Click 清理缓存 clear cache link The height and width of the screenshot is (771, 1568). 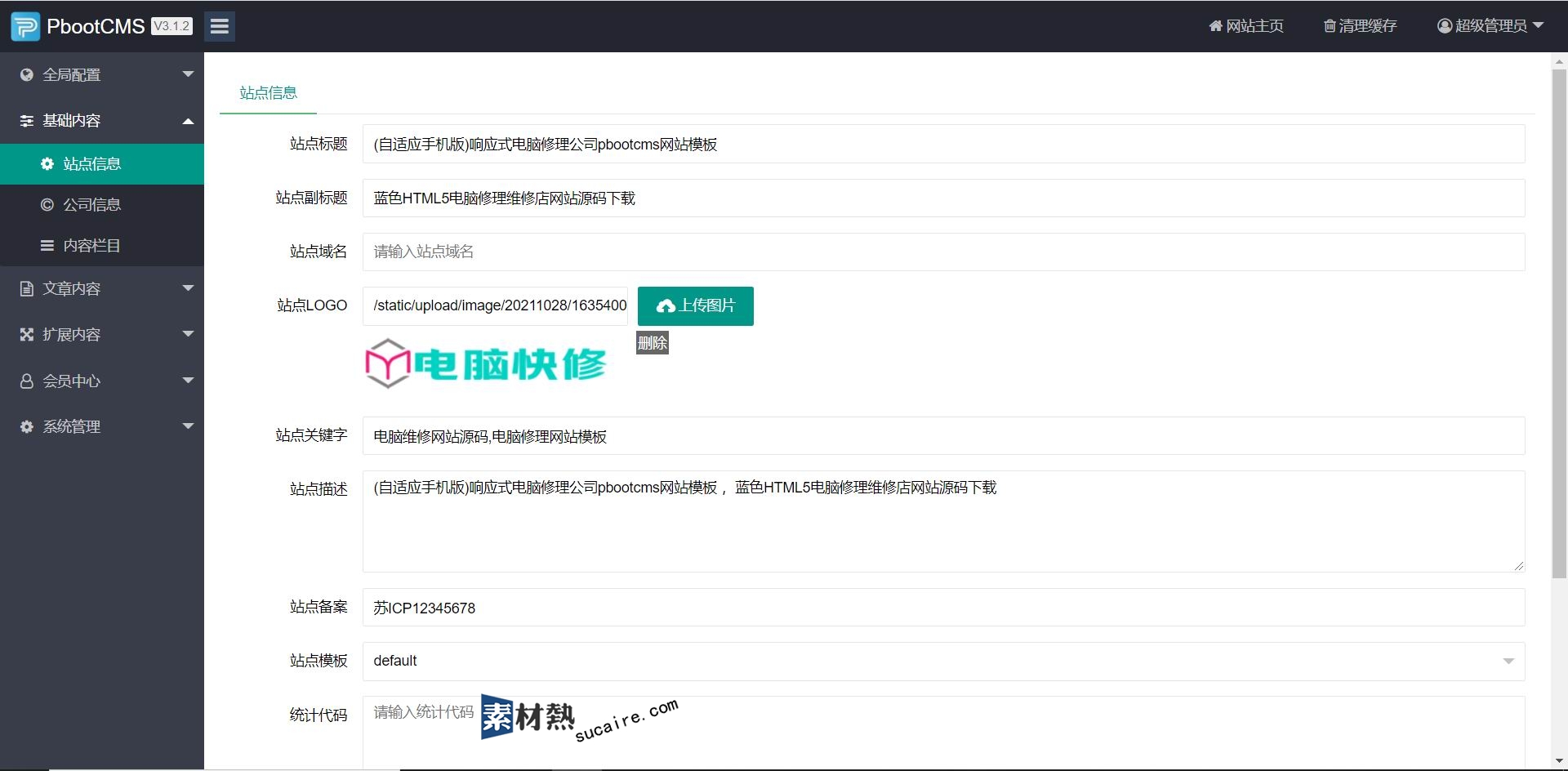coord(1360,26)
